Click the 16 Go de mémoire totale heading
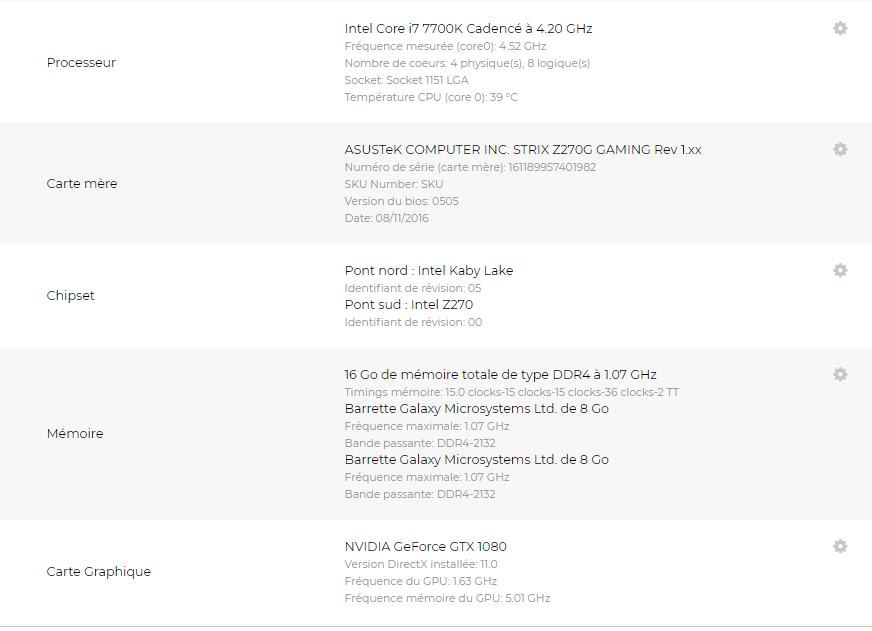Screen dimensions: 872x631 pyautogui.click(x=501, y=375)
